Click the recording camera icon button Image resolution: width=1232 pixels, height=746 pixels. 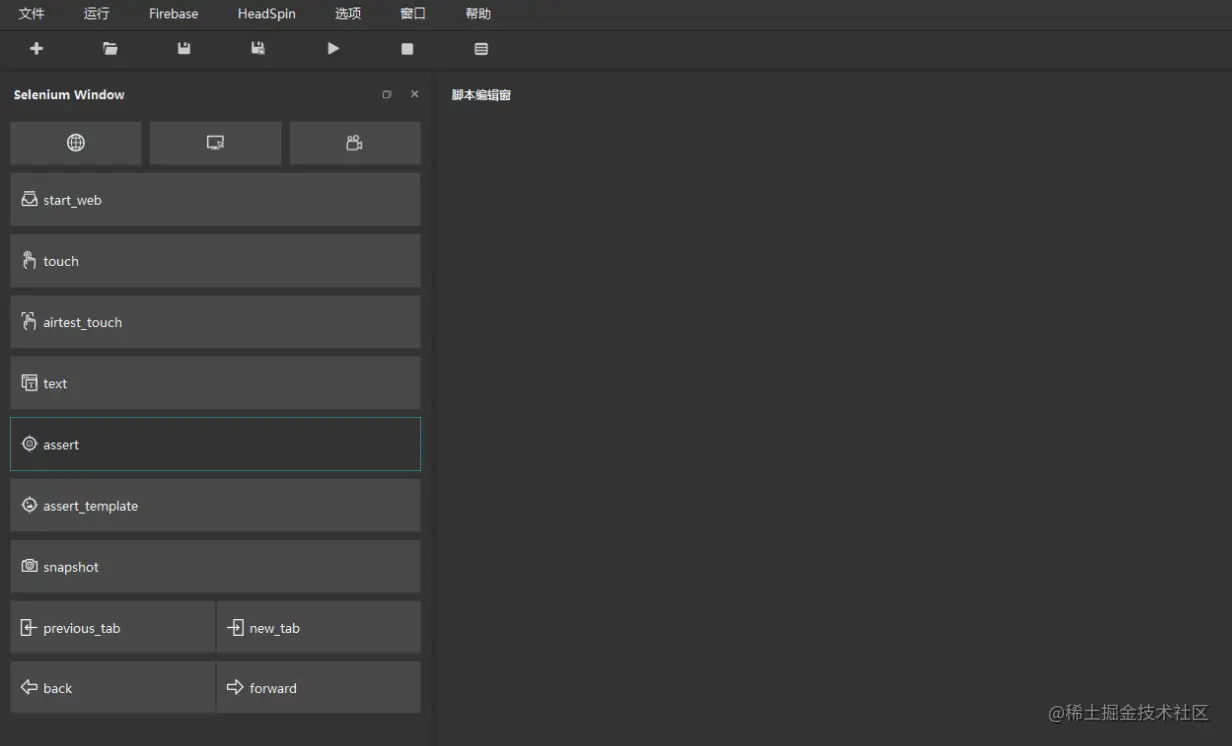click(355, 143)
